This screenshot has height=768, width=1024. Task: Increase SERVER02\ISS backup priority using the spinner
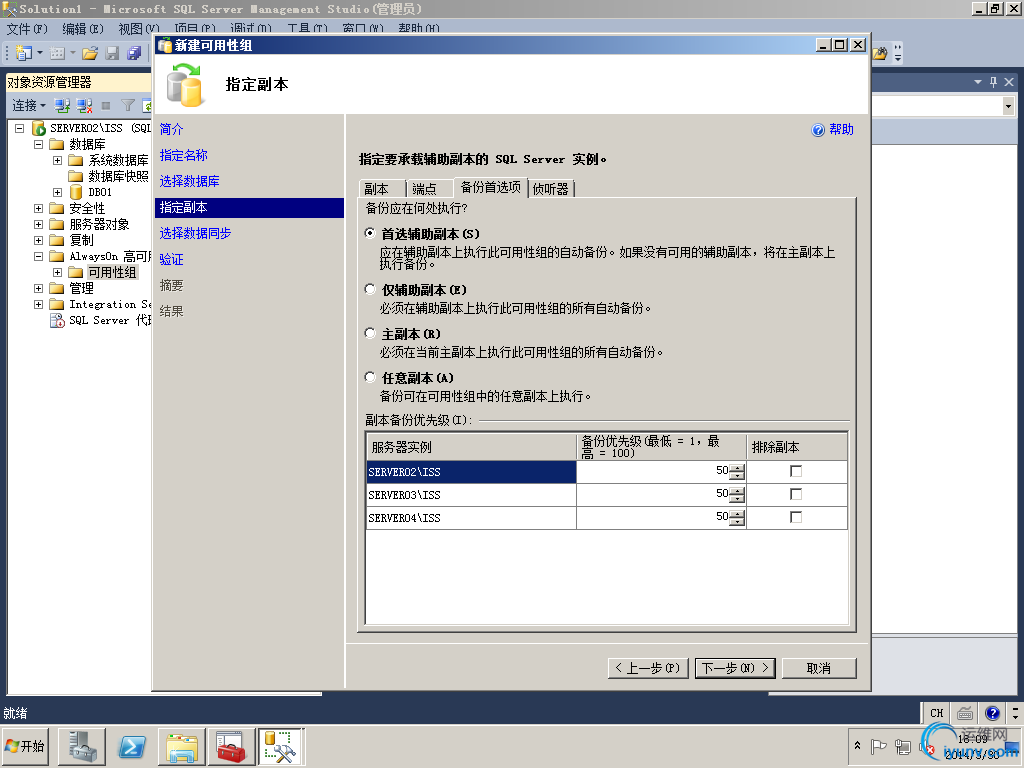pyautogui.click(x=738, y=467)
